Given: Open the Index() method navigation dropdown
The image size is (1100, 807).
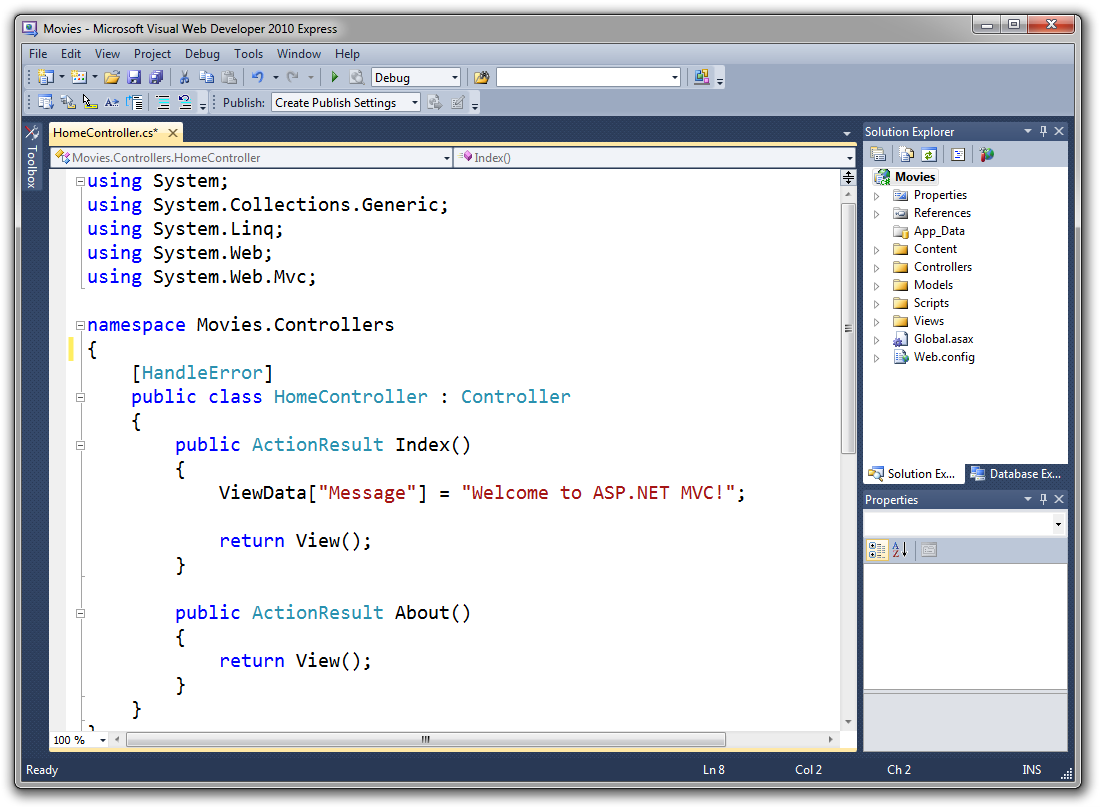Looking at the screenshot, I should (x=849, y=157).
